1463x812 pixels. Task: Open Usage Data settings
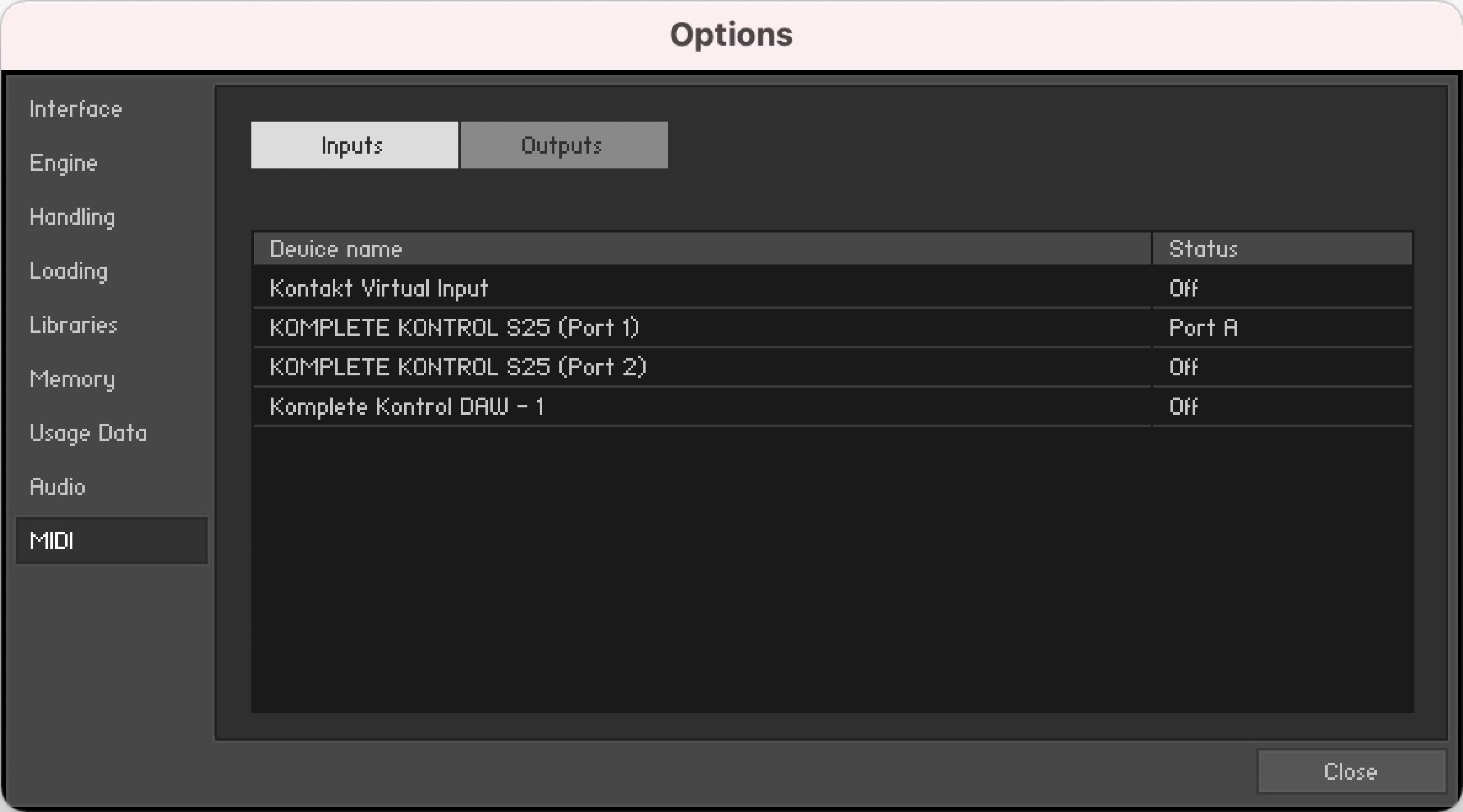point(88,433)
